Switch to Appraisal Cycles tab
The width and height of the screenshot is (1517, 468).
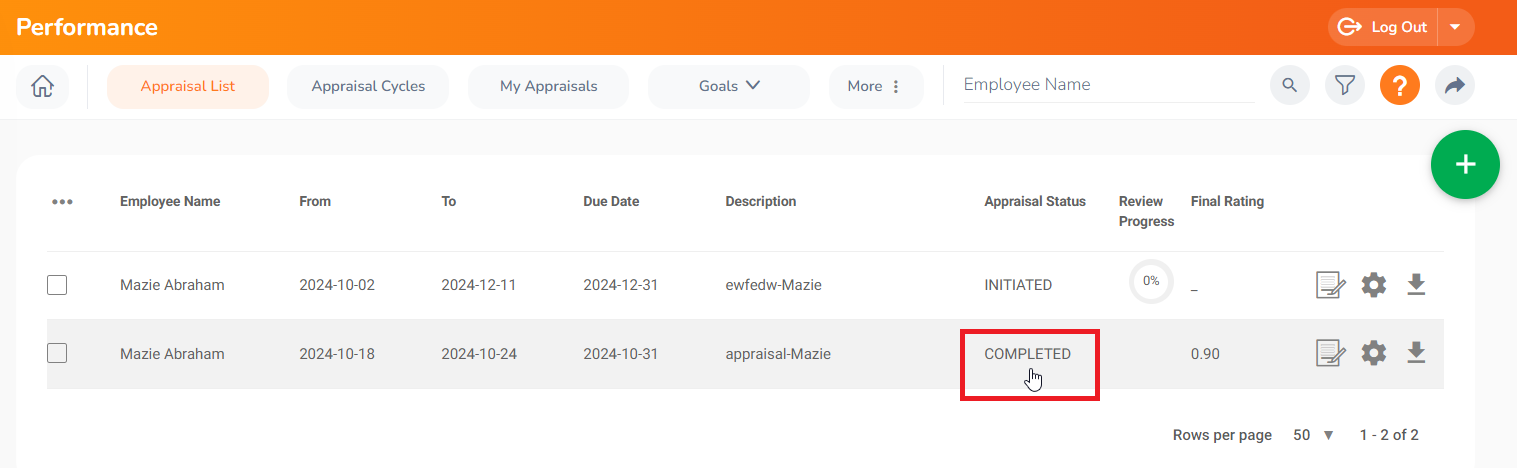point(368,86)
